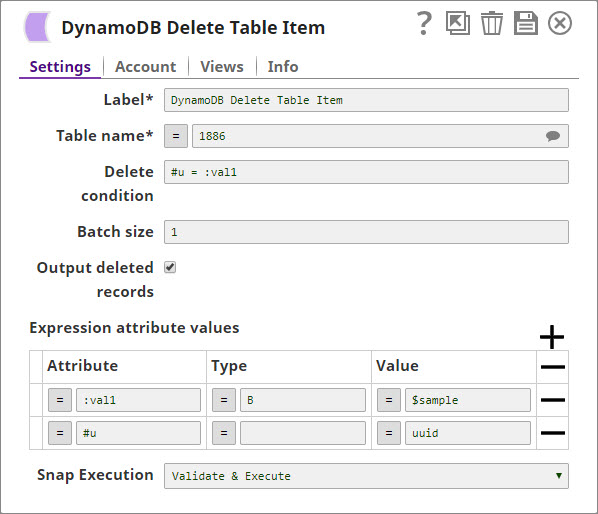Click the empty Type field in #u row

(303, 433)
